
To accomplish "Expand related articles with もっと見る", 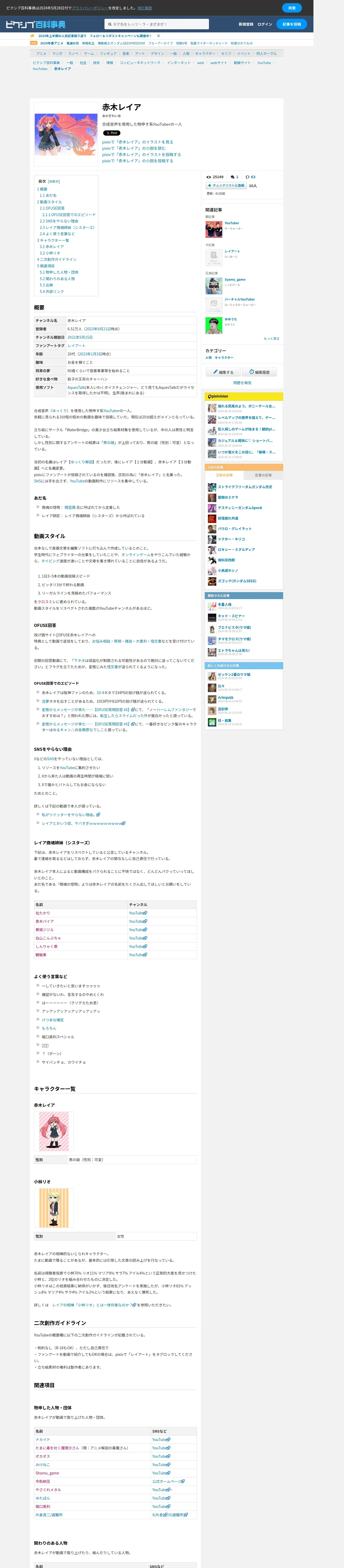I will (272, 338).
